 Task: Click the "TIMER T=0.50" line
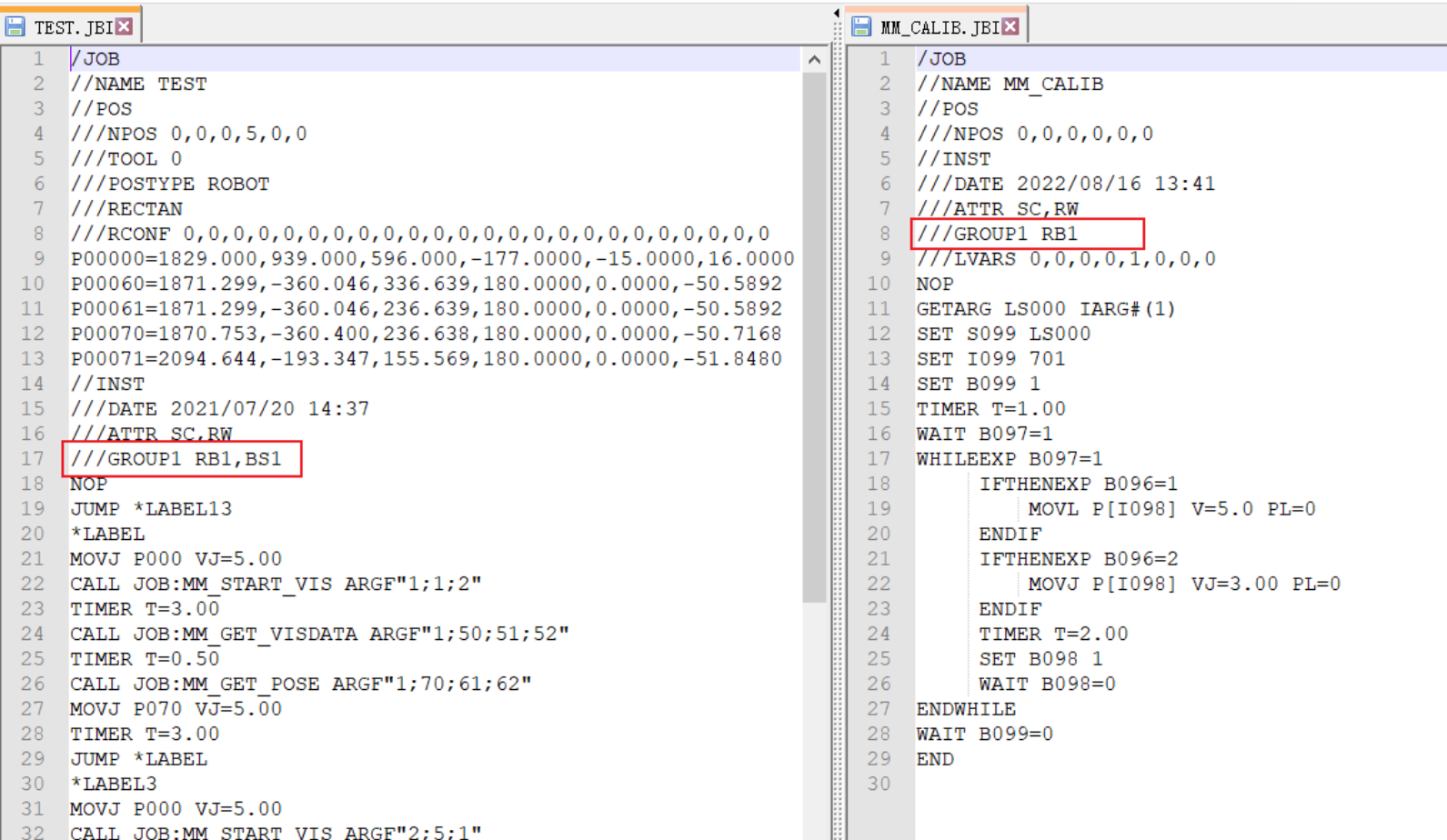(146, 659)
